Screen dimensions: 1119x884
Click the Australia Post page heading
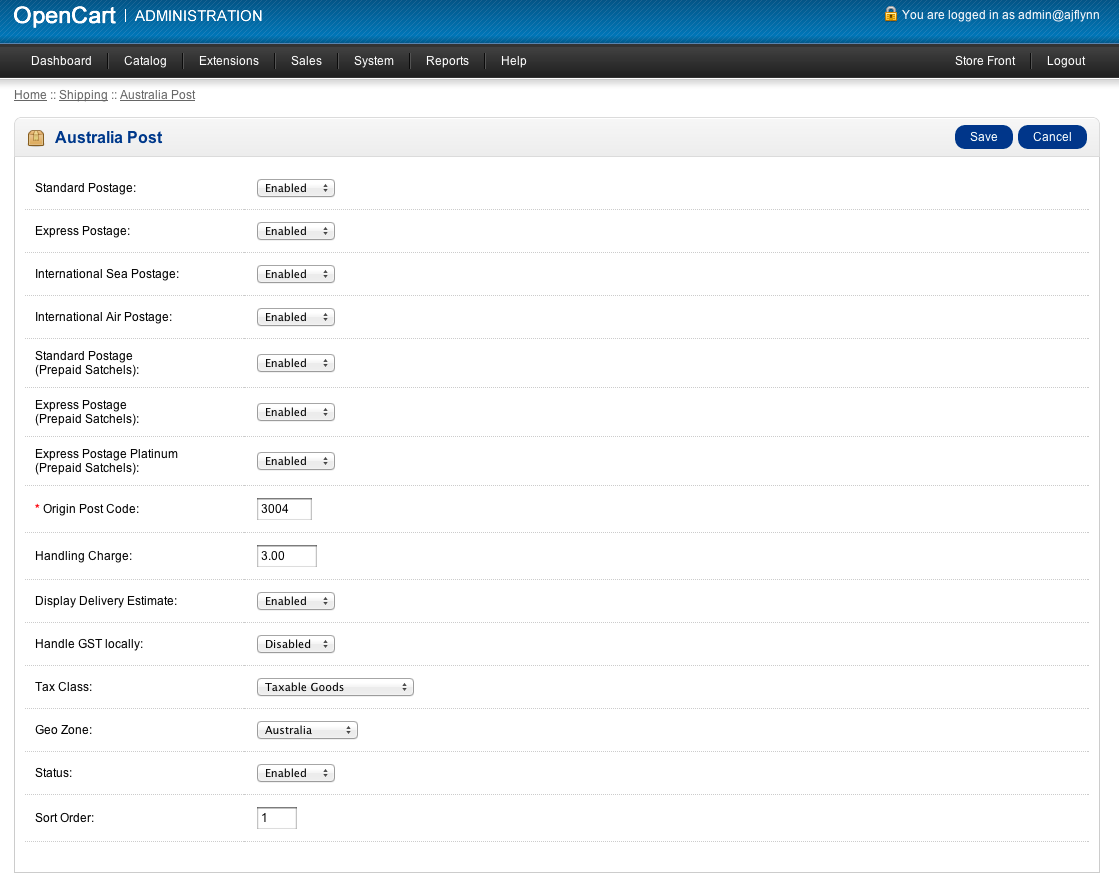(x=108, y=138)
